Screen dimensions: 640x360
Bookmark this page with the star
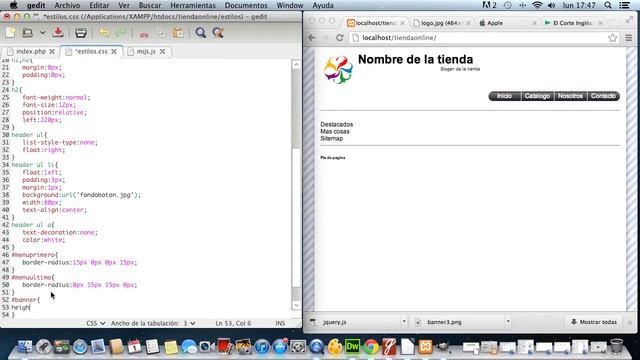(x=612, y=38)
